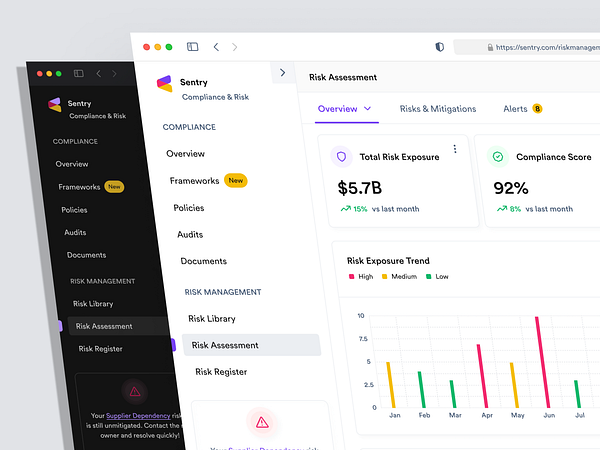Open Audits in the dark sidebar

tap(75, 232)
